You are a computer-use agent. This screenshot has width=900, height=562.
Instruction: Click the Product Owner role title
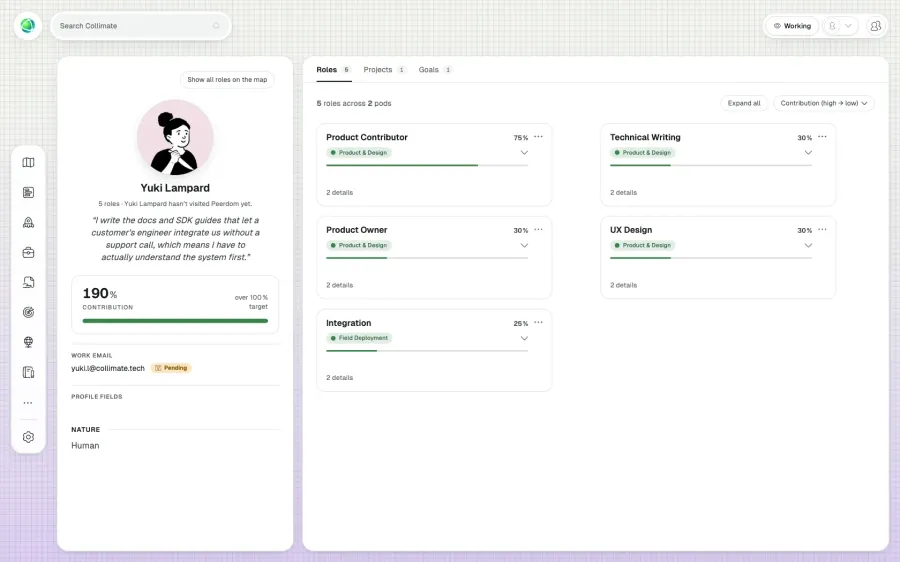point(356,230)
